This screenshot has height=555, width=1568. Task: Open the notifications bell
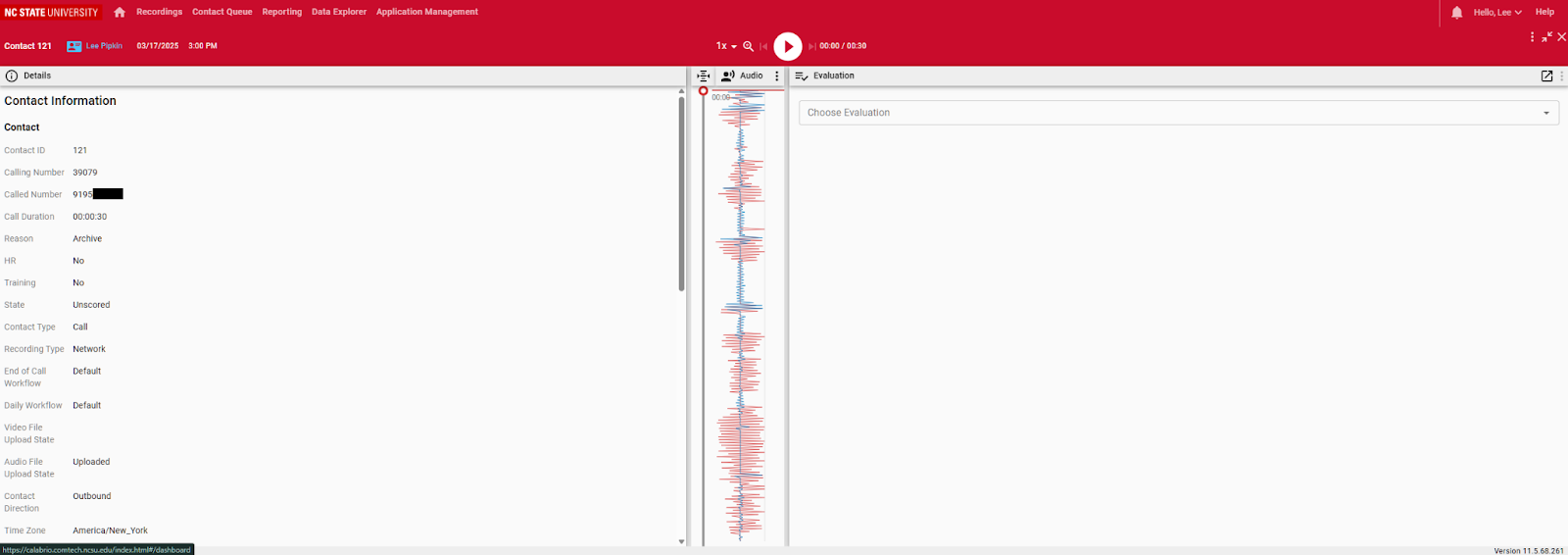[x=1456, y=13]
